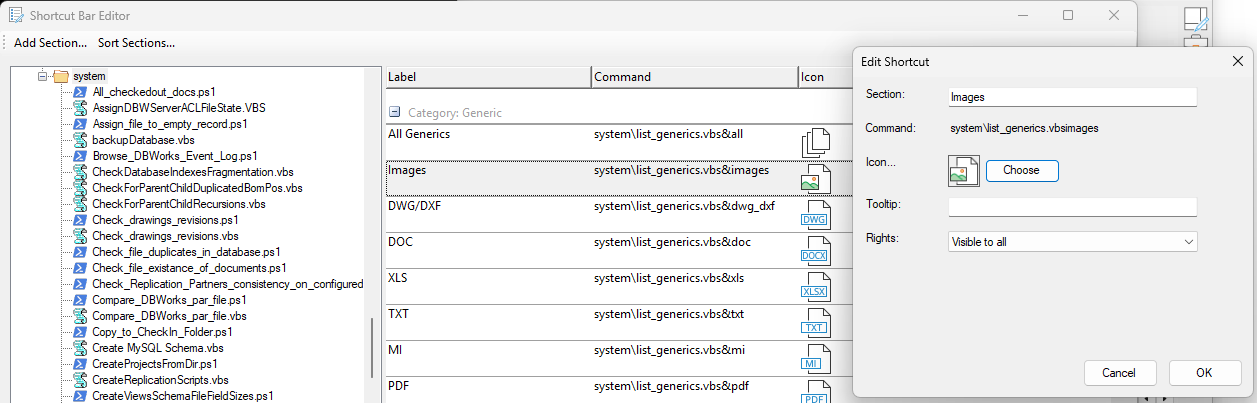Click the Icon column header

(825, 77)
